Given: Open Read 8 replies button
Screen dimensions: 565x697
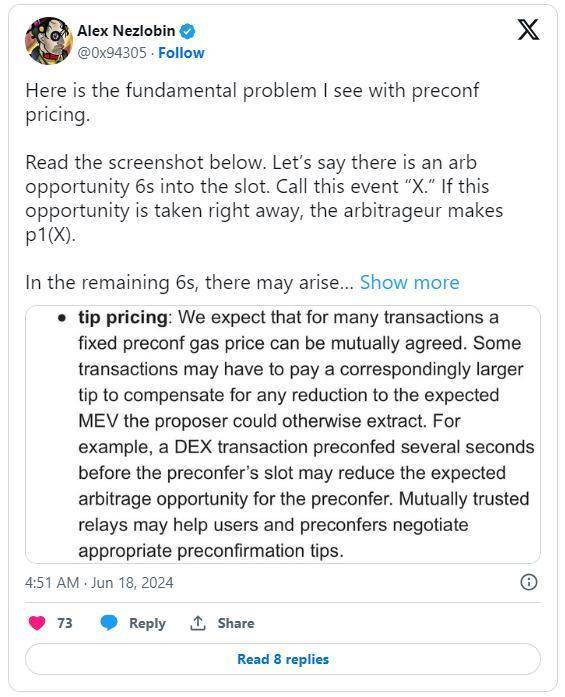Looking at the screenshot, I should click(x=283, y=659).
